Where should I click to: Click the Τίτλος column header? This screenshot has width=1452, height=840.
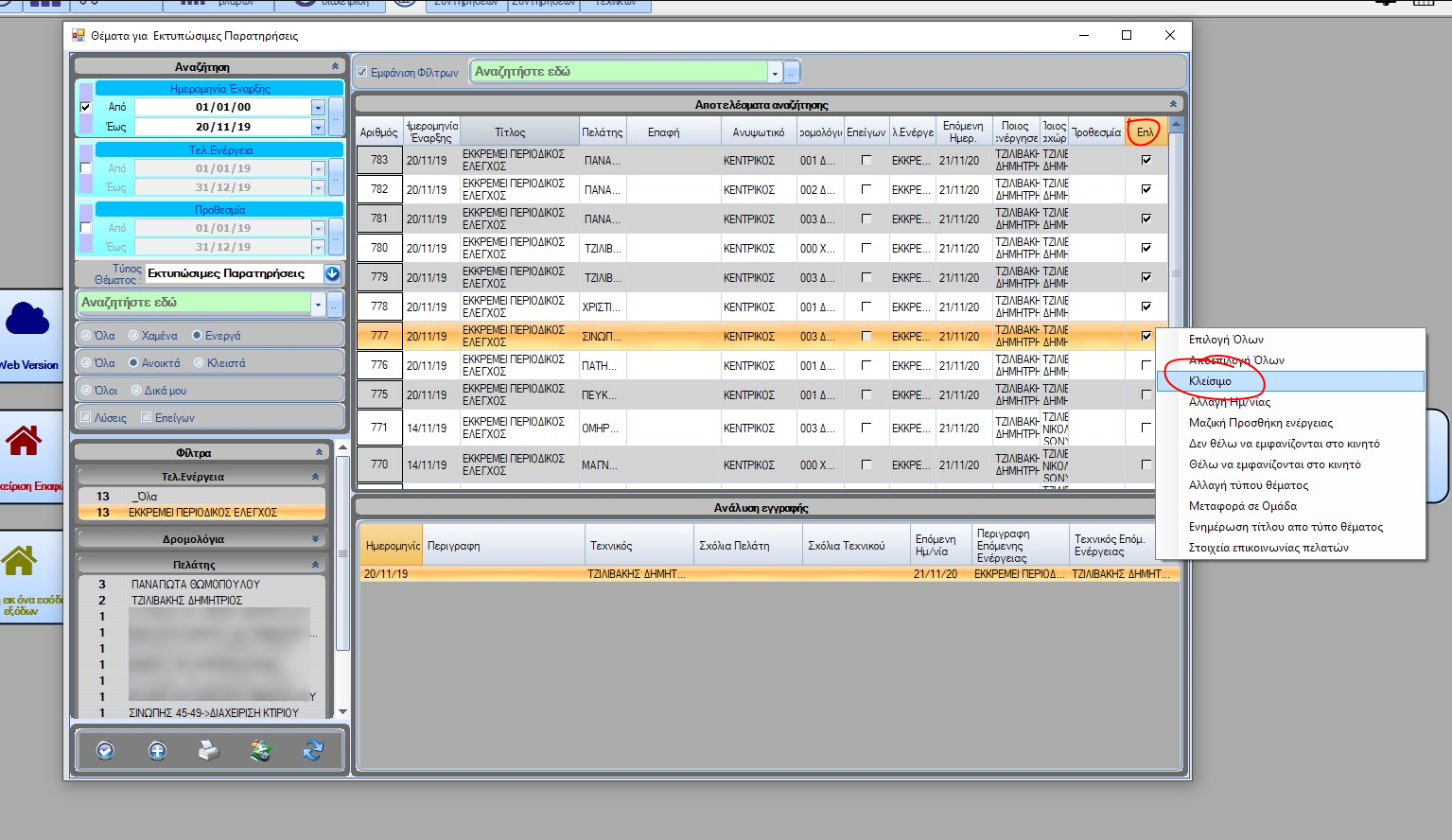click(510, 132)
